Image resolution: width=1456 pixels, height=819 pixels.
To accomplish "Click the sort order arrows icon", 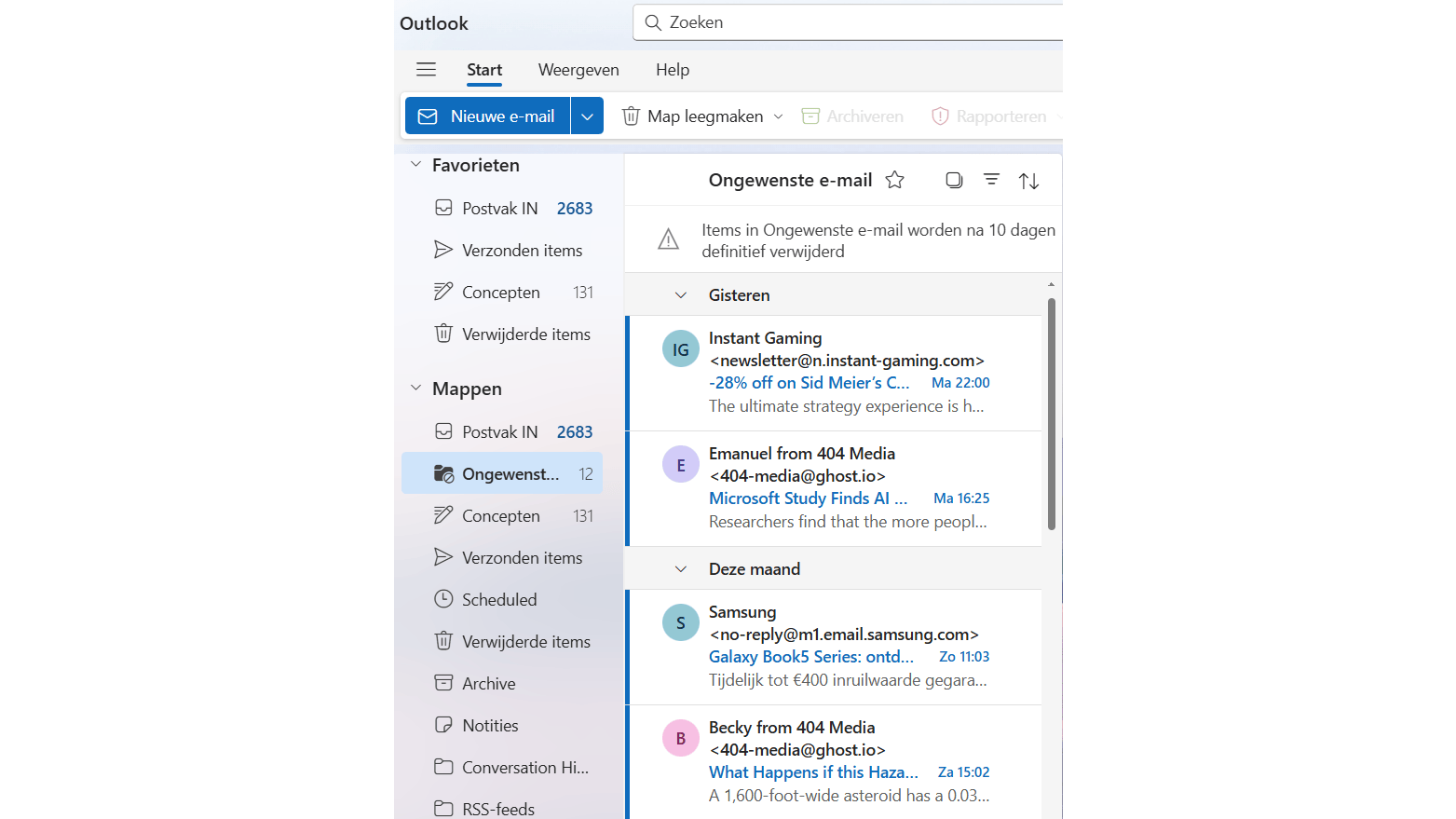I will coord(1028,181).
